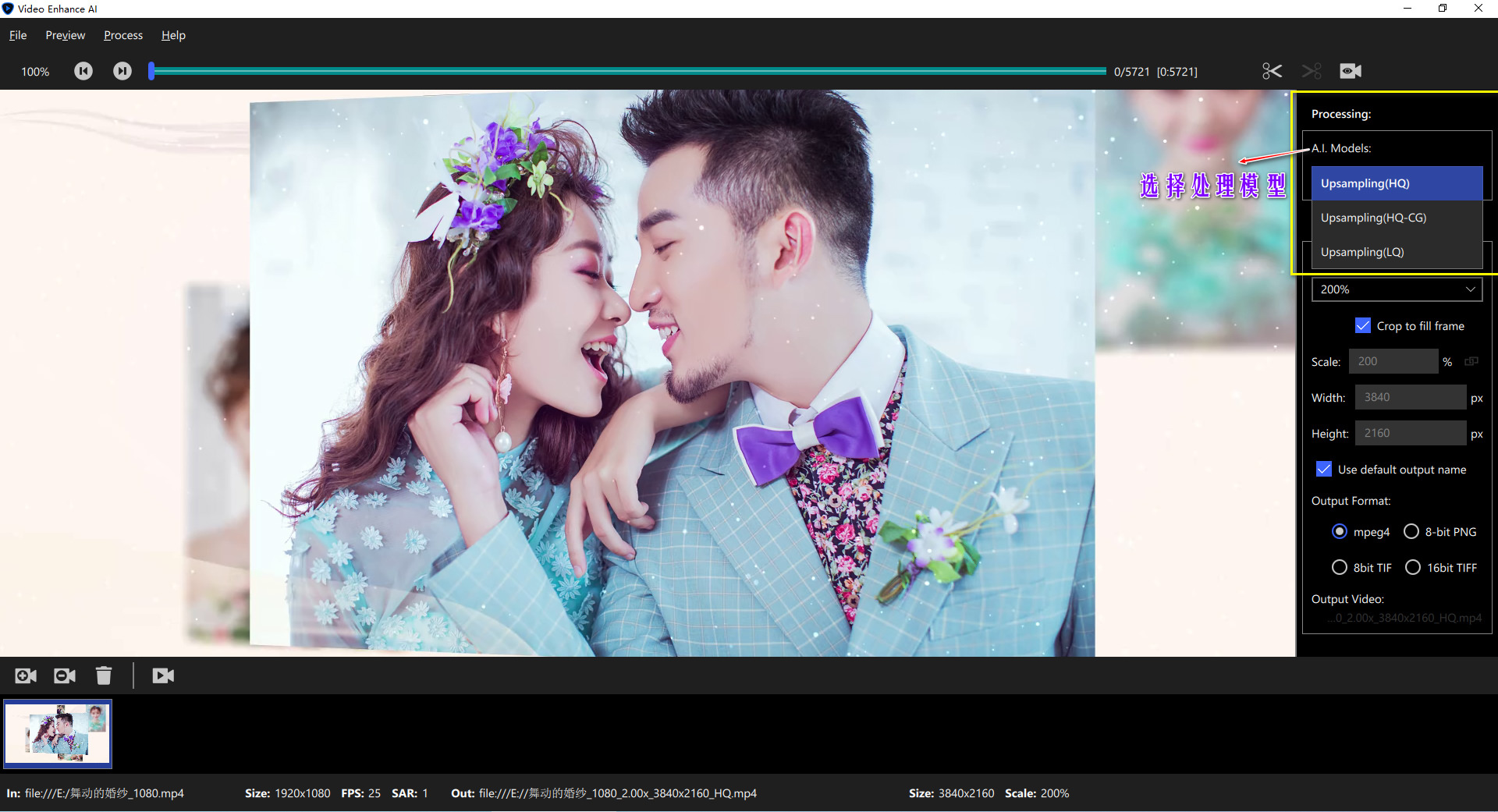1498x812 pixels.
Task: Select 8-bit PNG output format
Action: (1411, 531)
